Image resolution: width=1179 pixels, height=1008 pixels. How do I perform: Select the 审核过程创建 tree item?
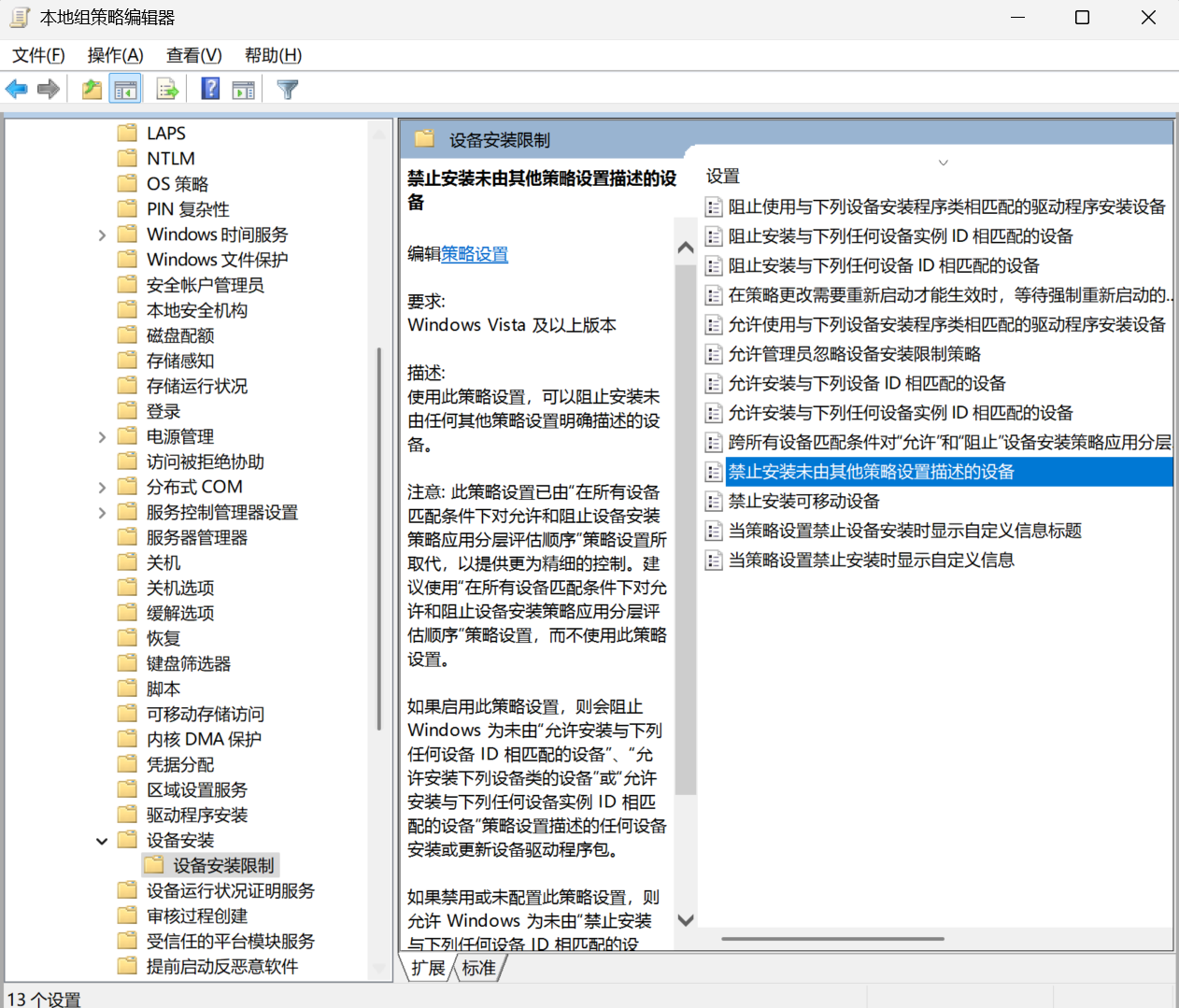pos(197,916)
